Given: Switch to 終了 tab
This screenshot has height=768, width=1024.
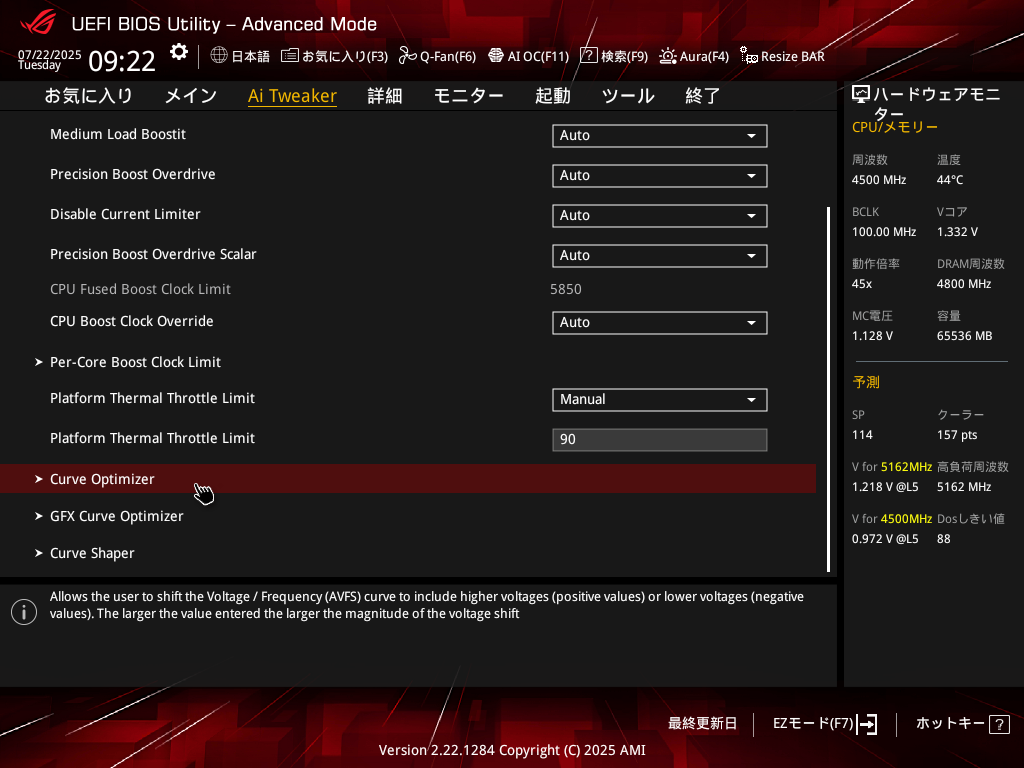Looking at the screenshot, I should click(x=703, y=96).
